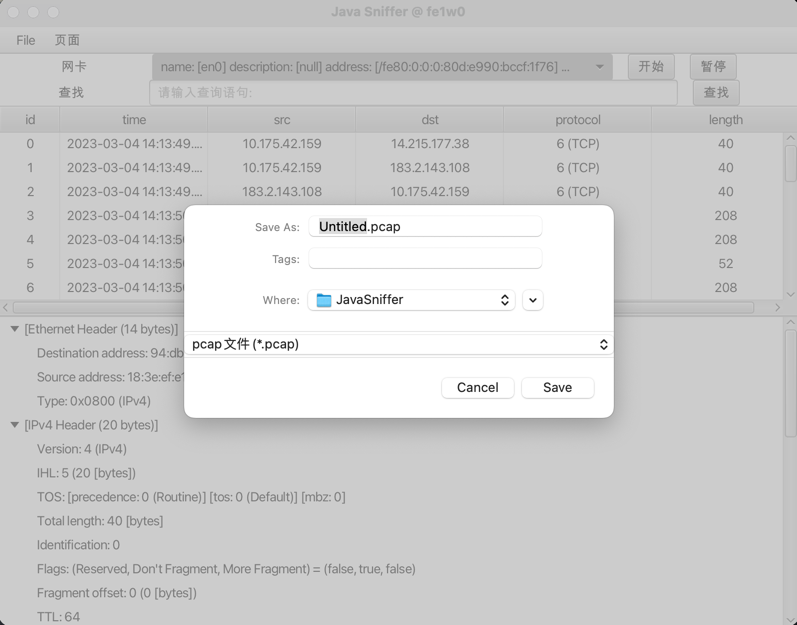This screenshot has width=797, height=625.
Task: Click the 暂停 pause button
Action: coord(713,67)
